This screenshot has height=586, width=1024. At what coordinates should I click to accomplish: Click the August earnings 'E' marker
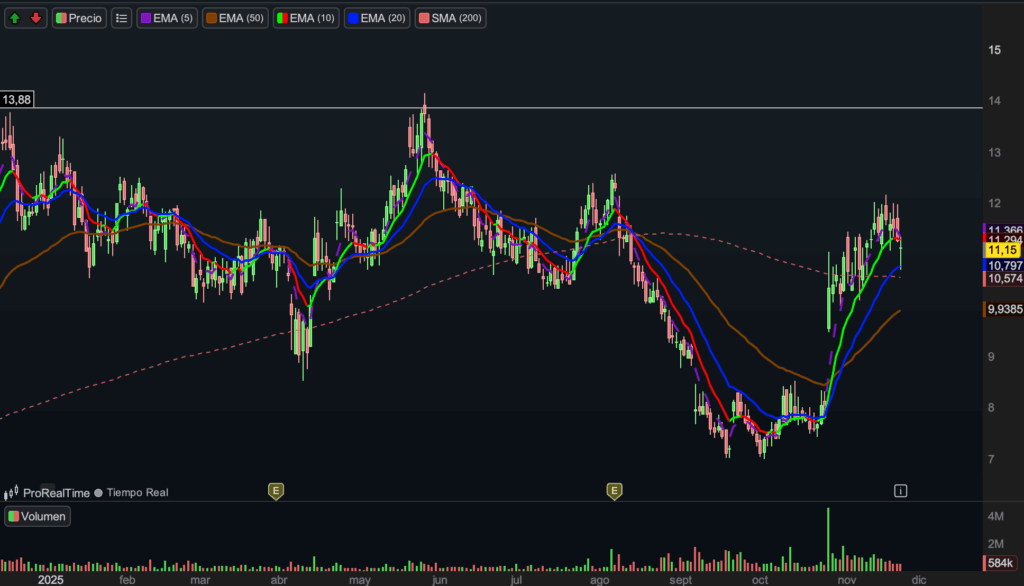pyautogui.click(x=614, y=490)
